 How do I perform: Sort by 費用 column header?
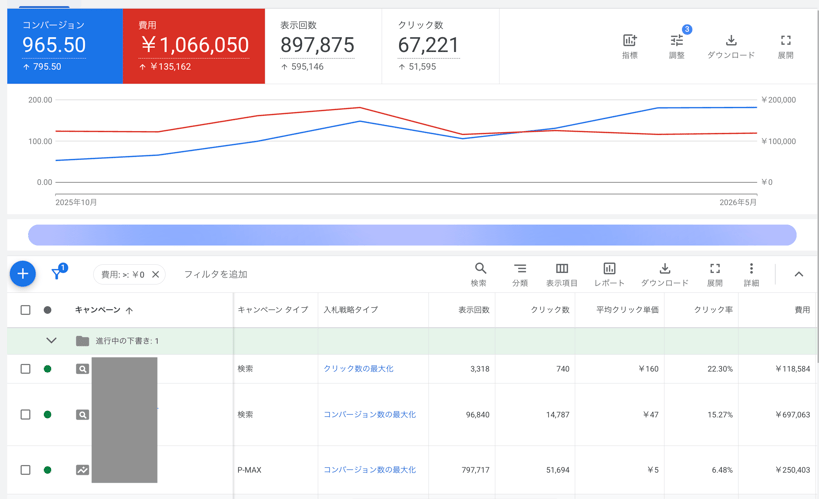coord(802,310)
